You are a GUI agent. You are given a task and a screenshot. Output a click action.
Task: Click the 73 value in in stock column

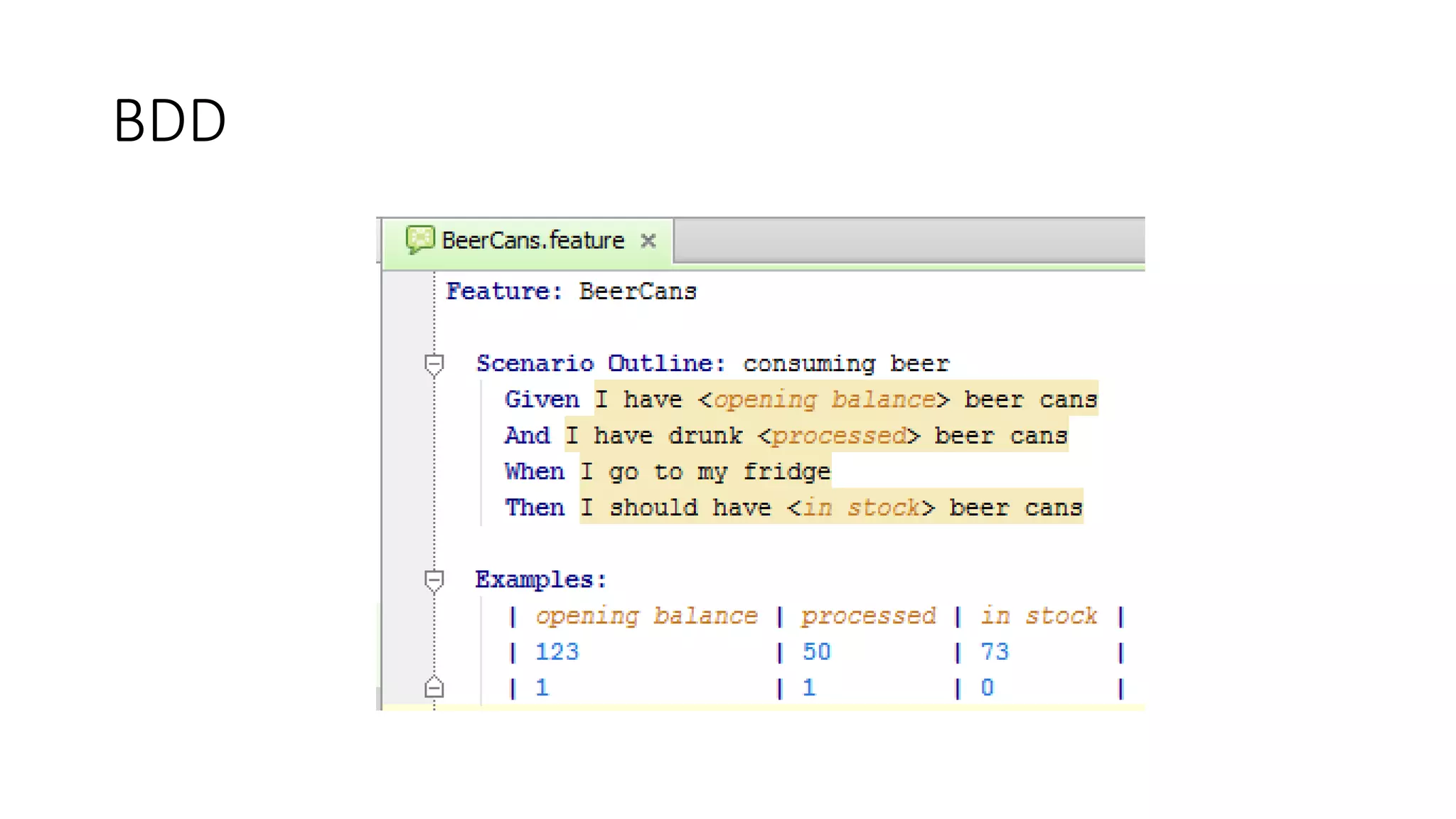(995, 652)
